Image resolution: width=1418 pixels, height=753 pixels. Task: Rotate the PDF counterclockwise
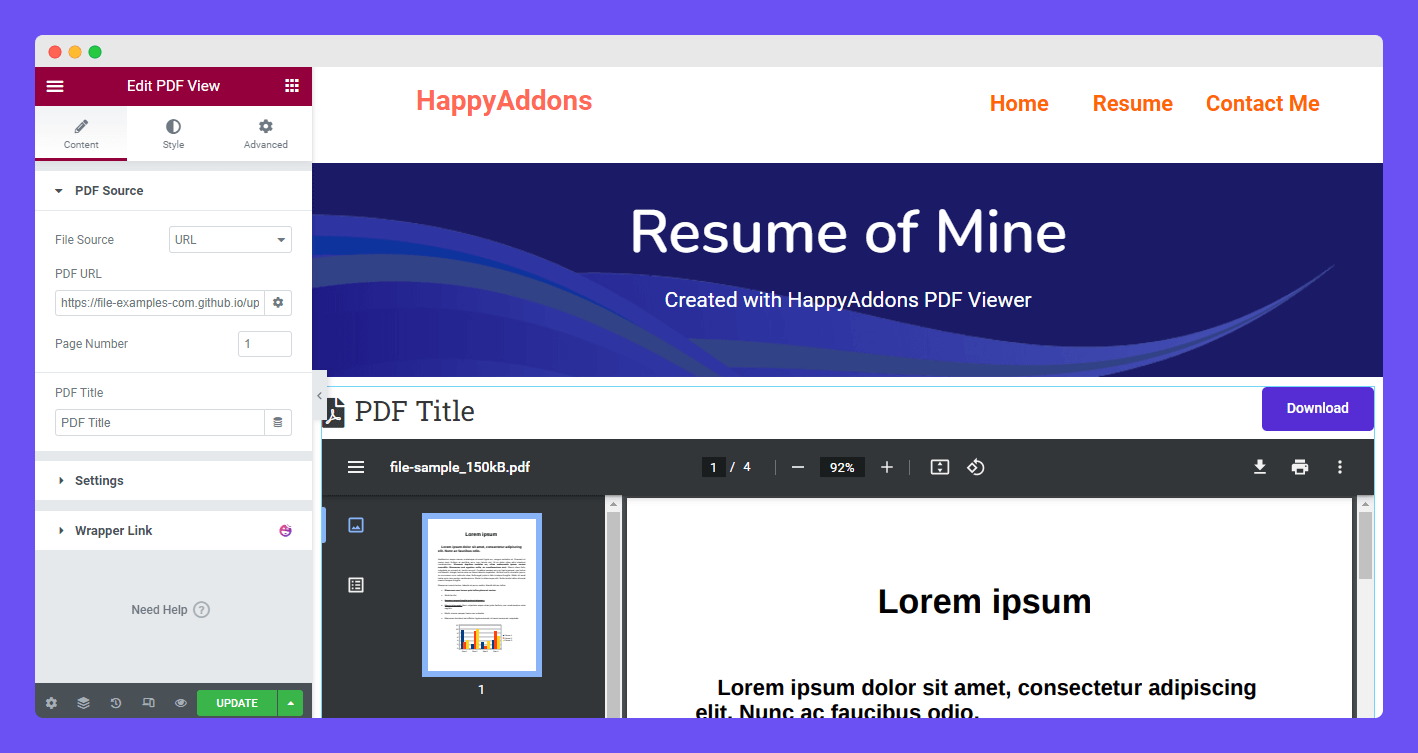976,467
